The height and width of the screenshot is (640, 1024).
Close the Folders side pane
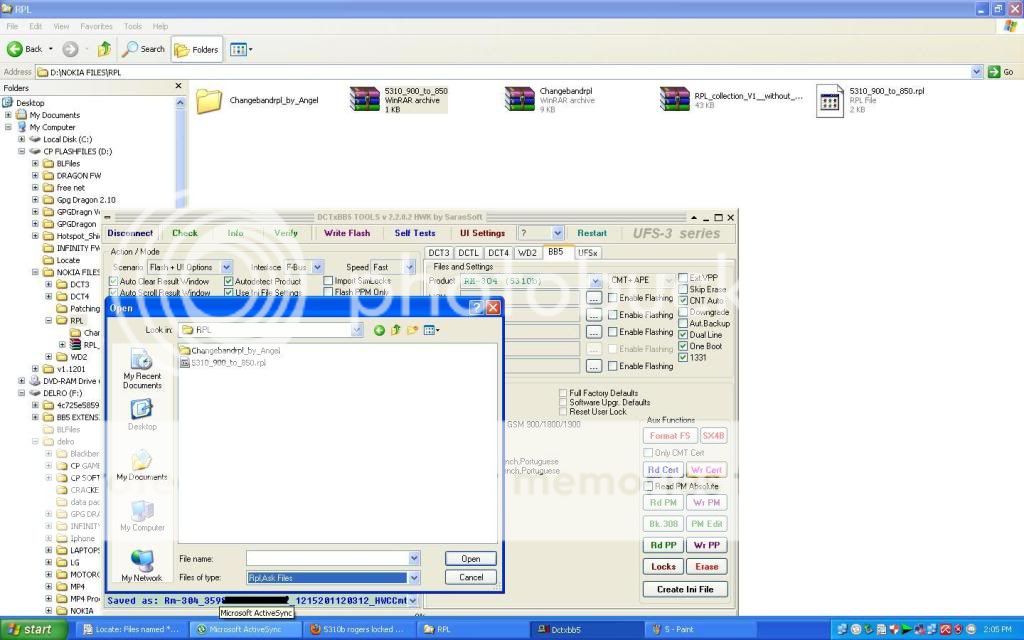point(178,86)
